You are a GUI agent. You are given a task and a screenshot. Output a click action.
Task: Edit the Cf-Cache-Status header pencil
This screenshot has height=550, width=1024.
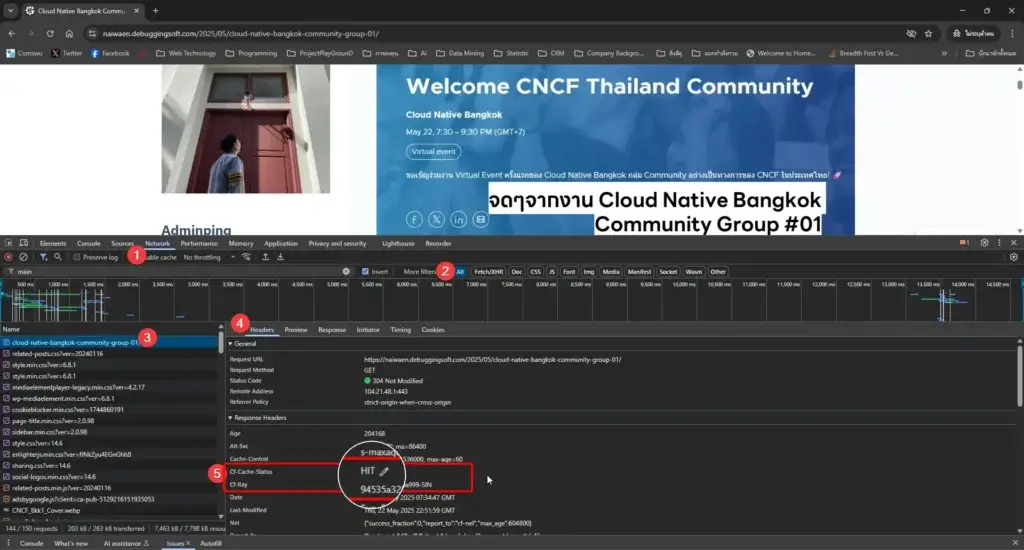tap(384, 471)
